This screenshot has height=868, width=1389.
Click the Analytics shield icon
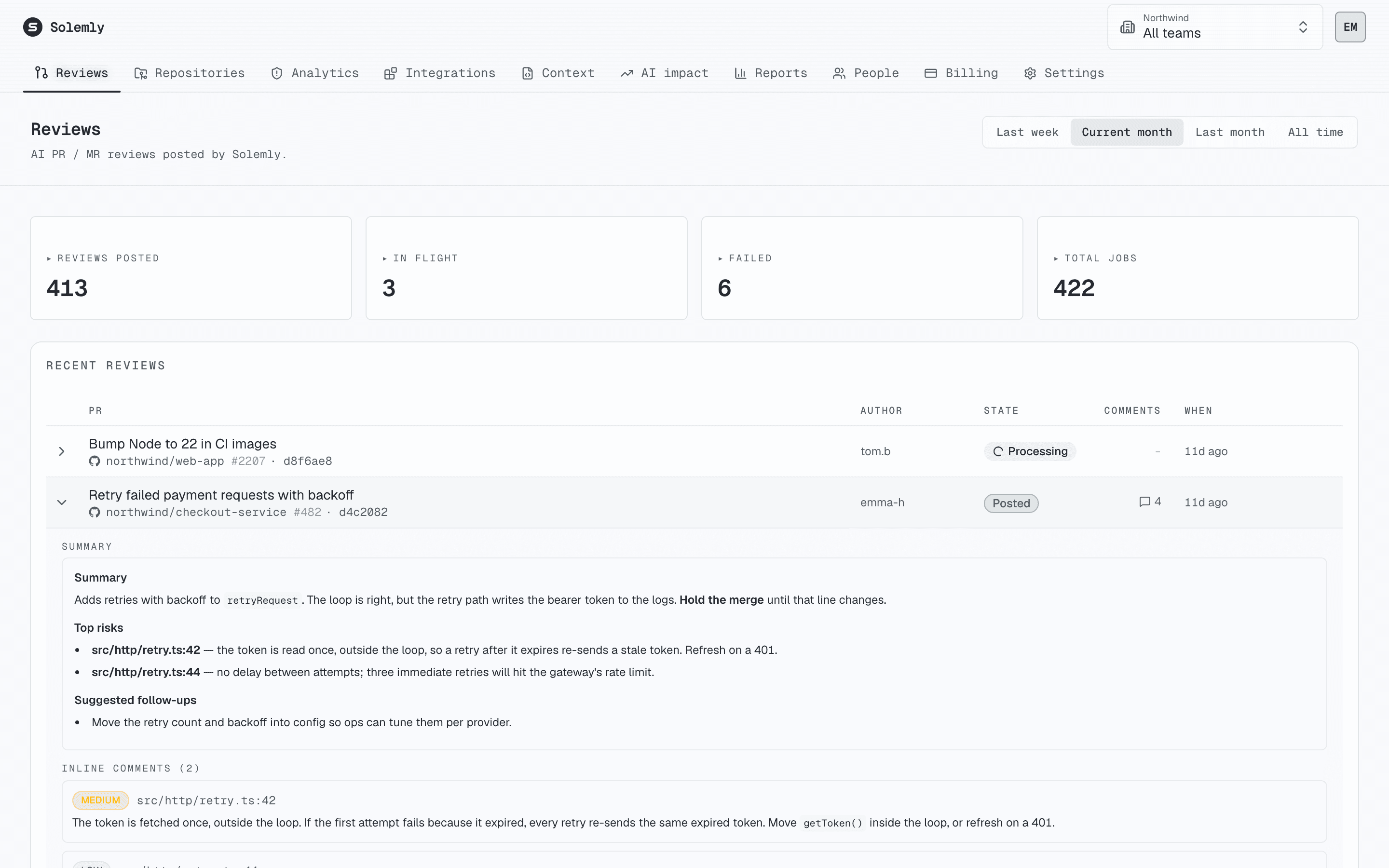(x=277, y=73)
